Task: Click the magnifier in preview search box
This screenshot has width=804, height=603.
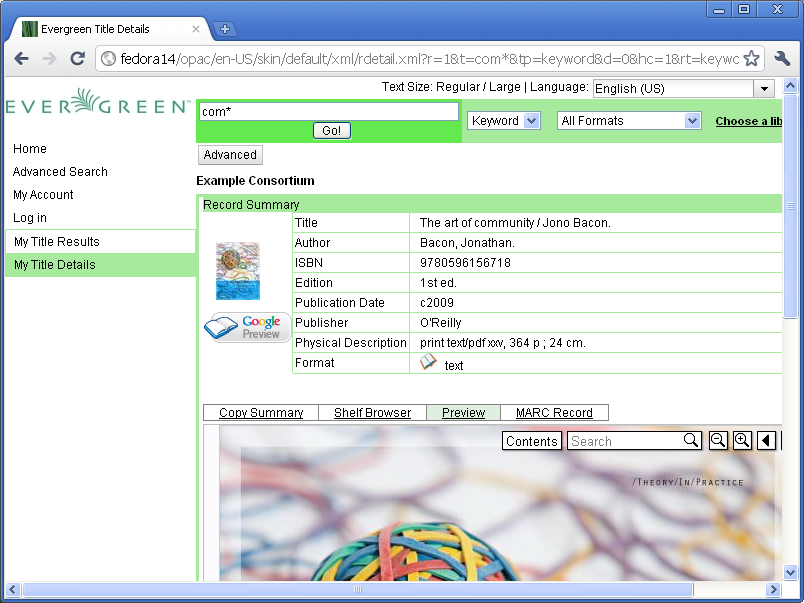Action: click(x=691, y=441)
